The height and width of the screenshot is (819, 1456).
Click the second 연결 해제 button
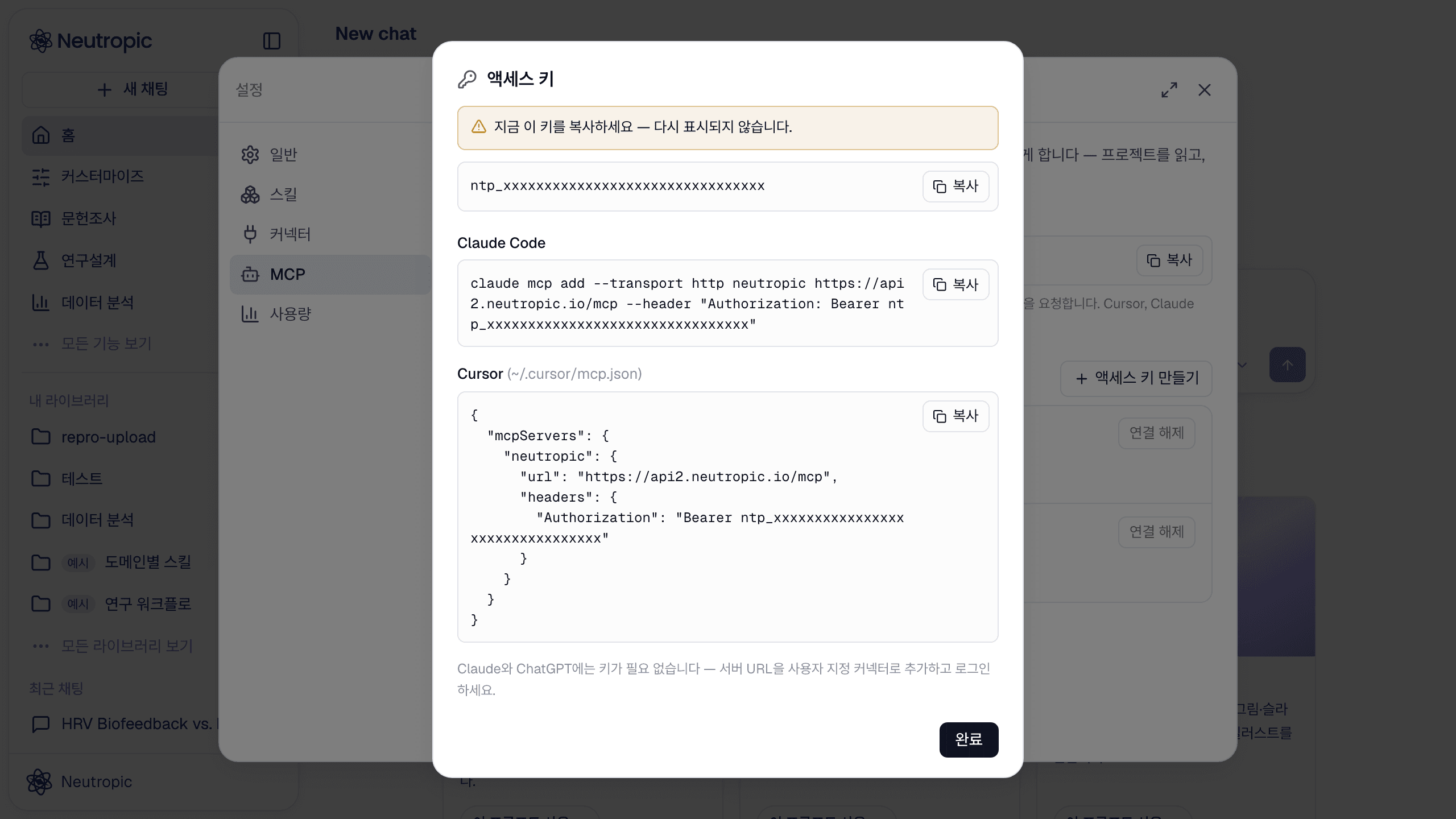(1156, 532)
